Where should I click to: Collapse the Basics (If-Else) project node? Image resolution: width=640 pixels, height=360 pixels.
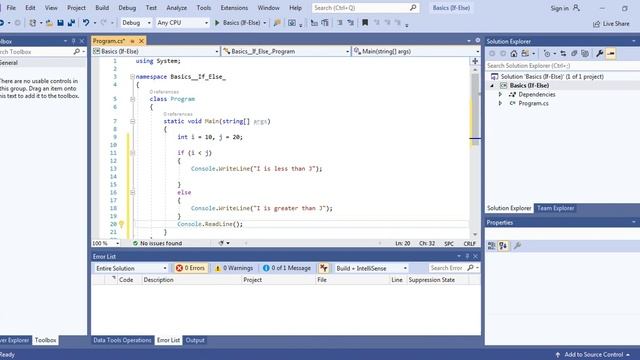[x=492, y=86]
